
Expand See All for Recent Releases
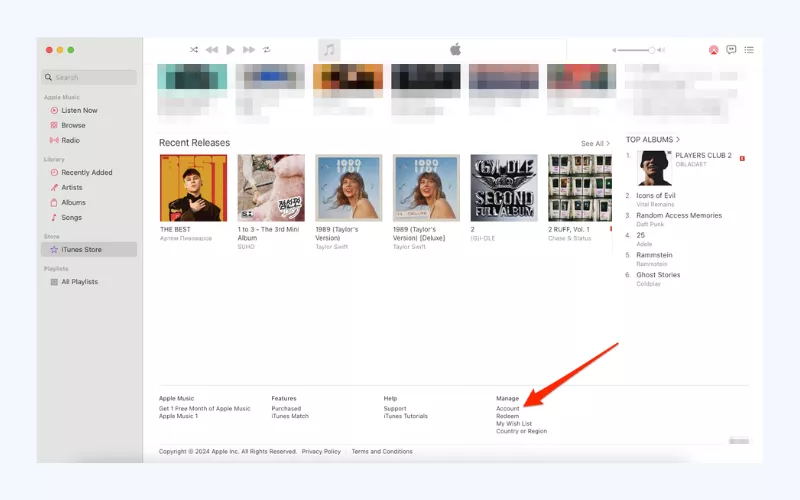(x=595, y=144)
